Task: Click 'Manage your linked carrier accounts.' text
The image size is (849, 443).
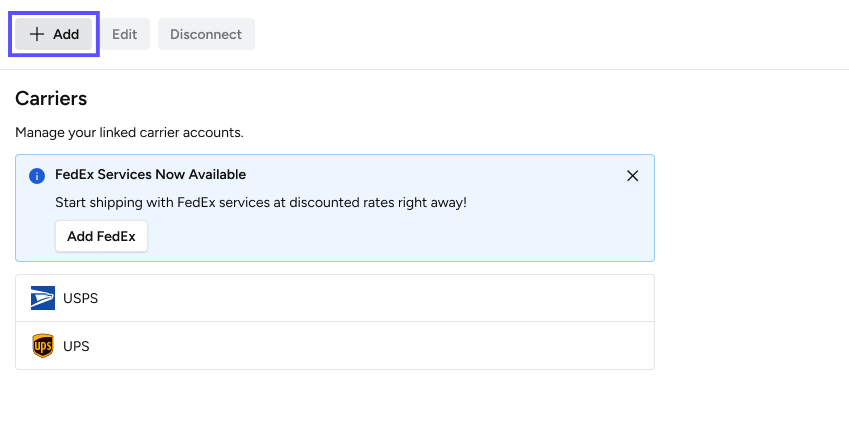Action: click(x=129, y=133)
